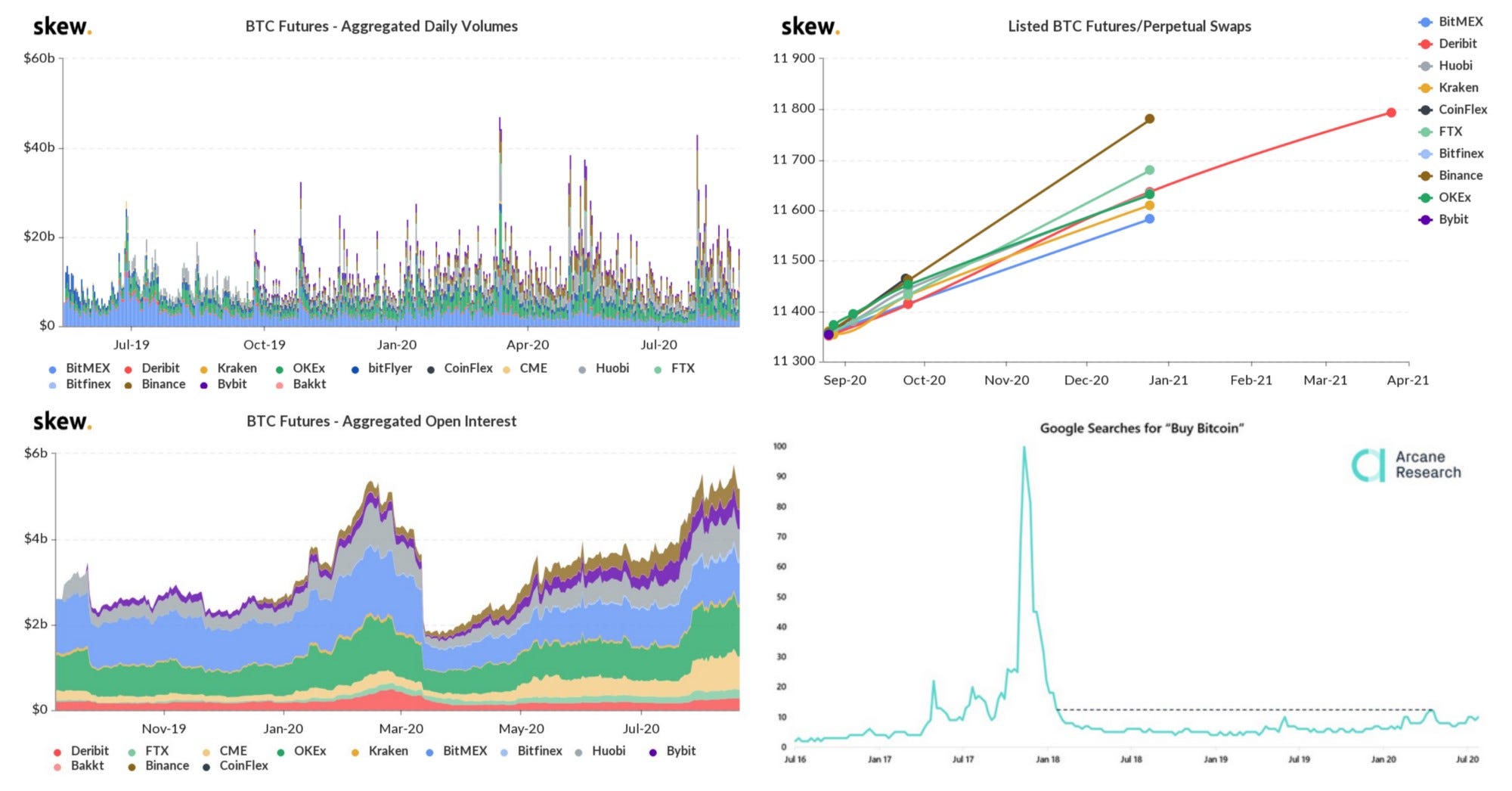Select OKEx in the Perpetual Swaps legend
The height and width of the screenshot is (791, 1512).
coord(1445,197)
